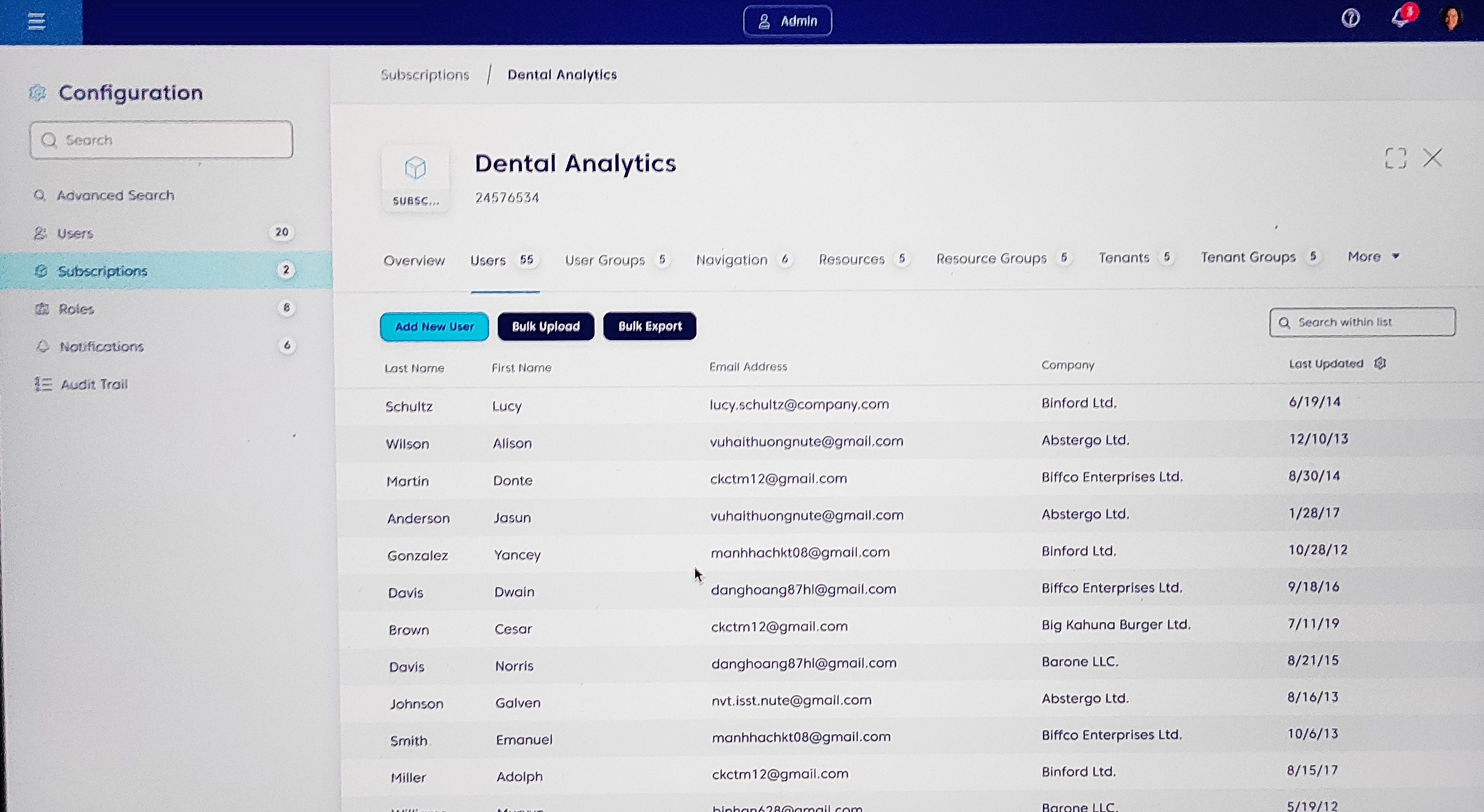
Task: Open the notifications bell icon
Action: [1400, 18]
